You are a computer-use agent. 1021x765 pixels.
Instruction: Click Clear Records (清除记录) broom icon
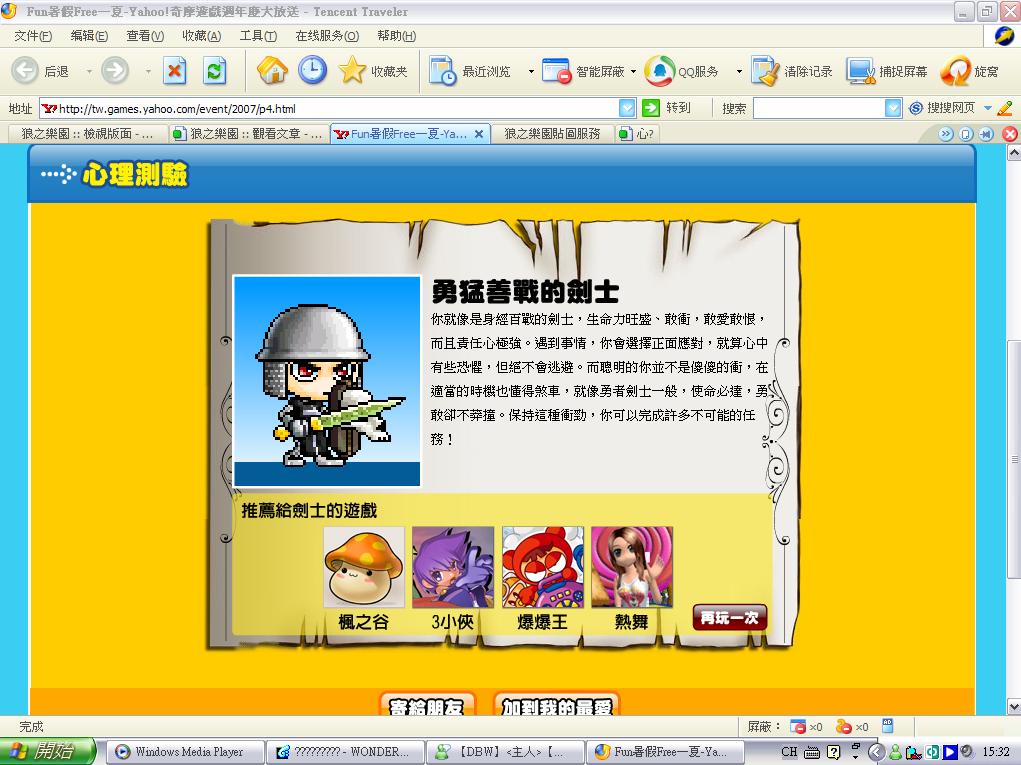[765, 70]
